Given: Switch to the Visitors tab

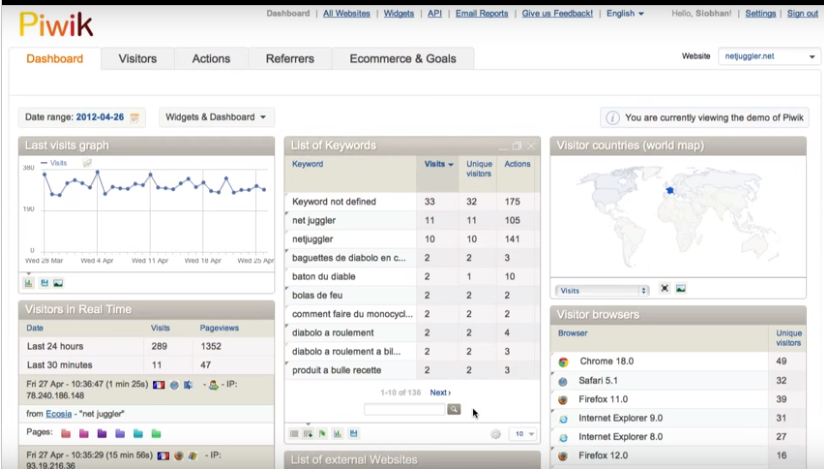Looking at the screenshot, I should [137, 59].
